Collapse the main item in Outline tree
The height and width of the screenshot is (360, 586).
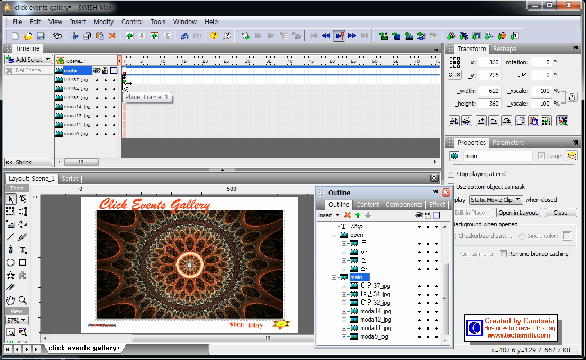(x=334, y=277)
